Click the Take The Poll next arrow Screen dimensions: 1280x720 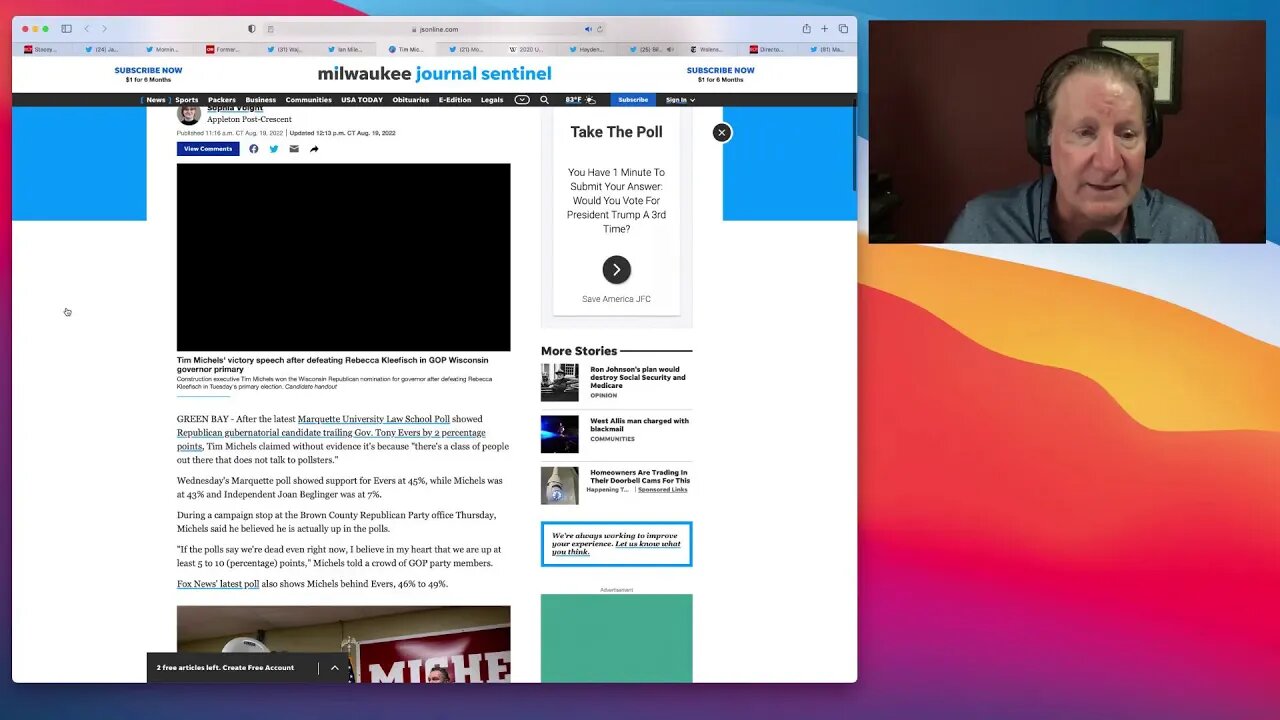tap(616, 269)
